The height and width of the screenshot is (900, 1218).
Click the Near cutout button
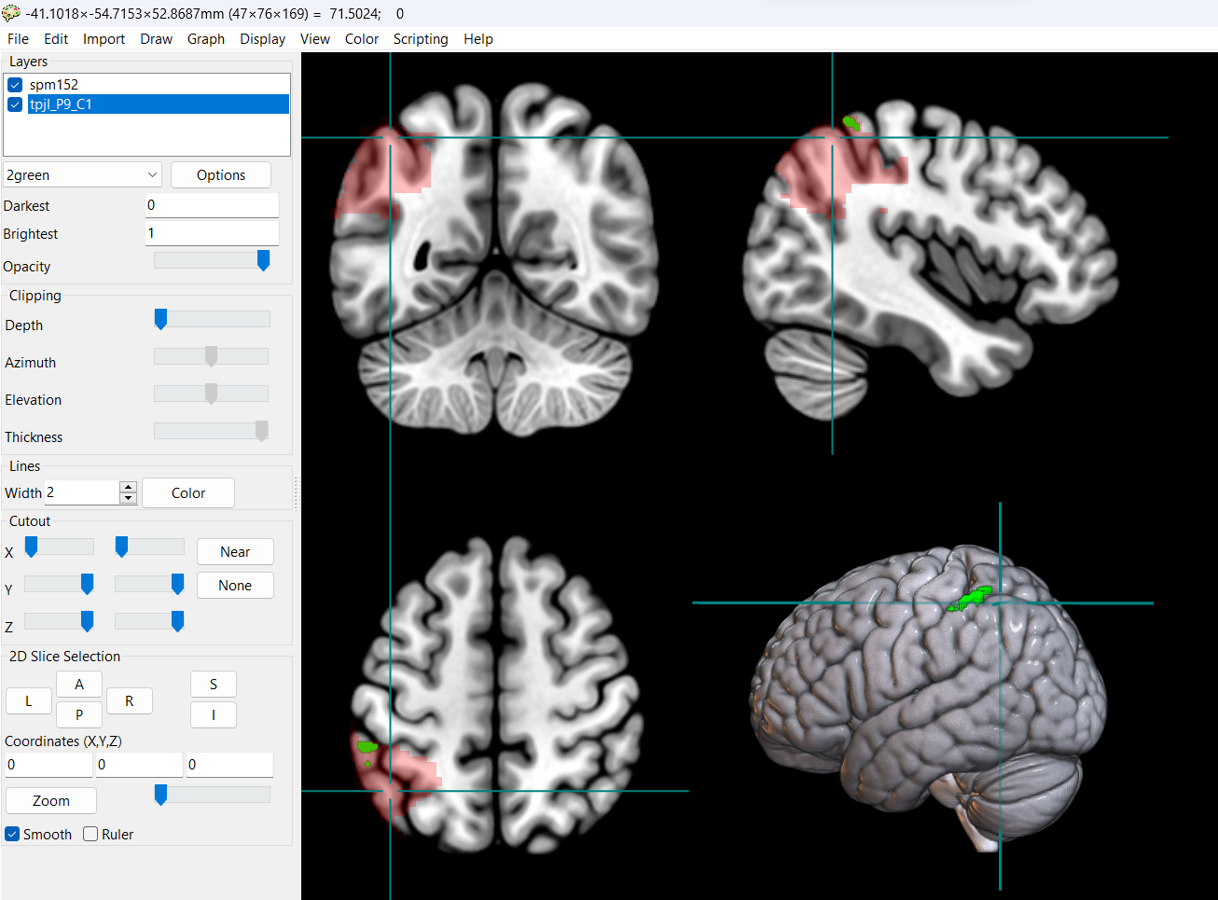coord(235,552)
